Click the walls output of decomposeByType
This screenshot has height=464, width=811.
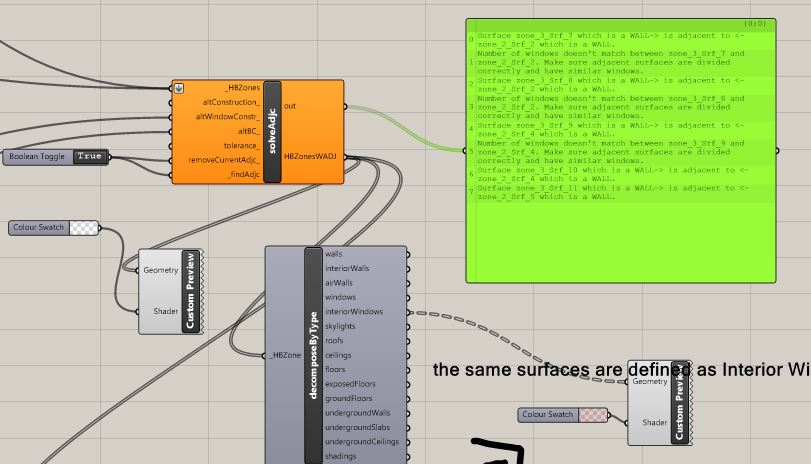click(334, 254)
